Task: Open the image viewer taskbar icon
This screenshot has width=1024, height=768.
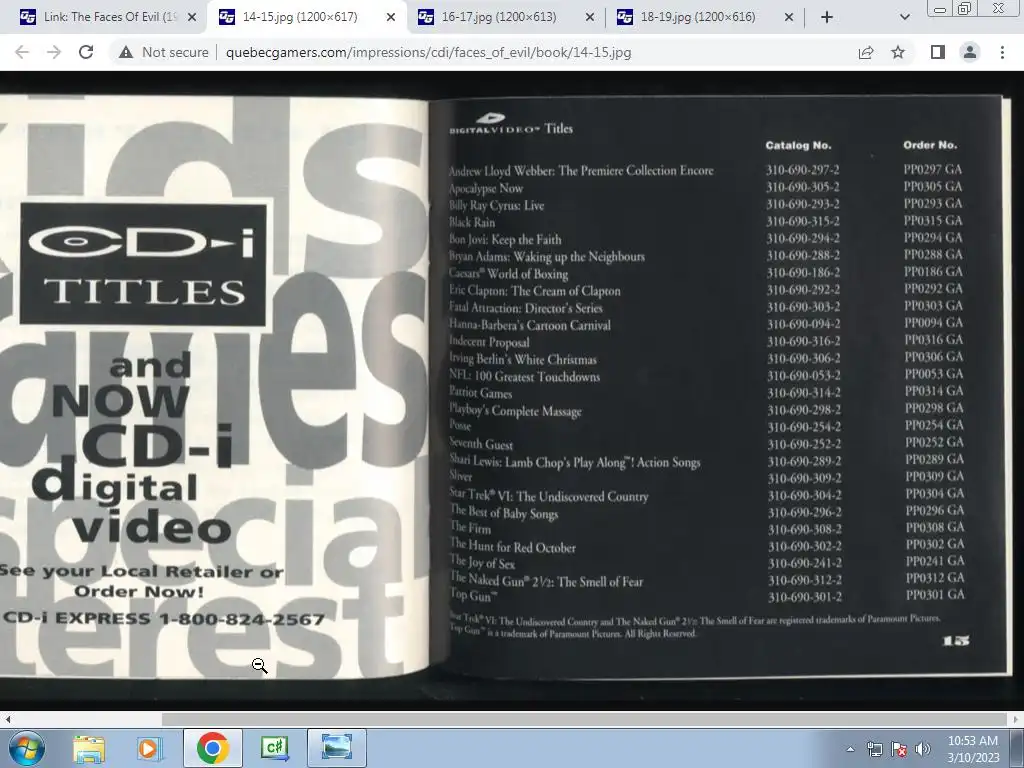Action: (x=336, y=748)
